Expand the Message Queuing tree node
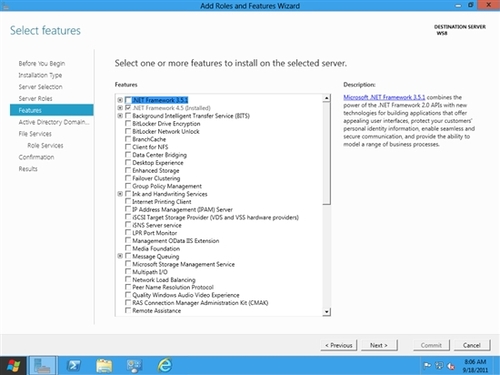Image resolution: width=500 pixels, height=375 pixels. click(120, 256)
